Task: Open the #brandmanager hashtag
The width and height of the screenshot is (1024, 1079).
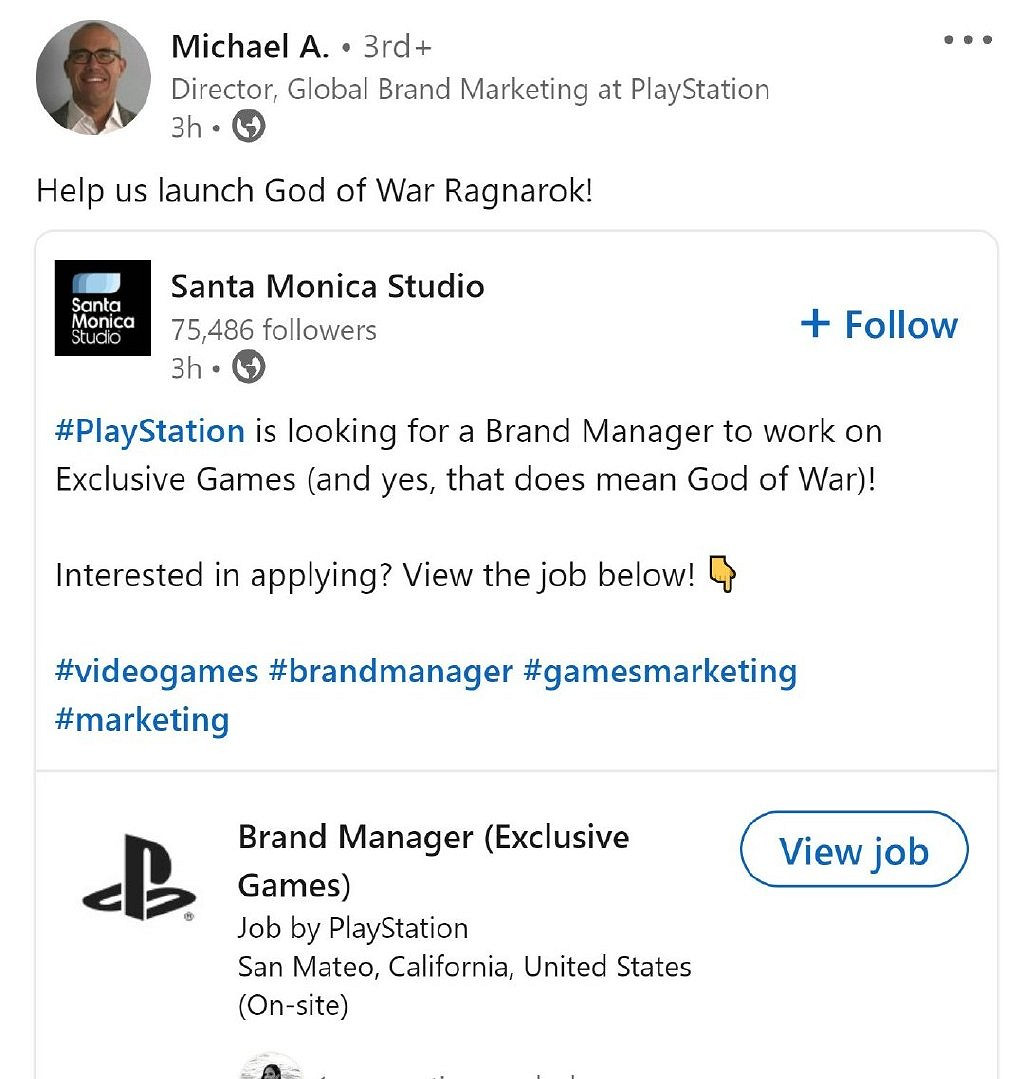Action: 391,671
